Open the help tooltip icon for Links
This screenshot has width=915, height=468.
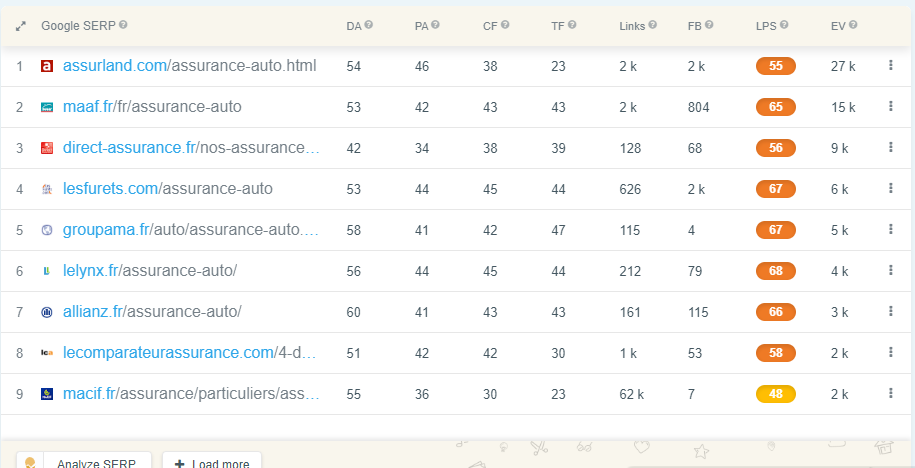tap(652, 25)
